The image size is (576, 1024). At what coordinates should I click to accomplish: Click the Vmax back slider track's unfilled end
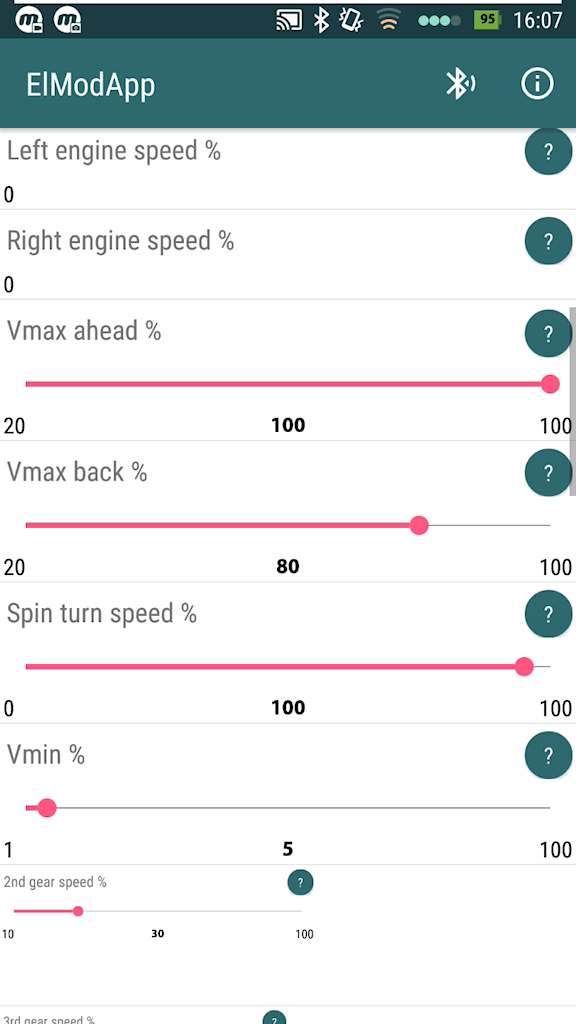click(490, 525)
